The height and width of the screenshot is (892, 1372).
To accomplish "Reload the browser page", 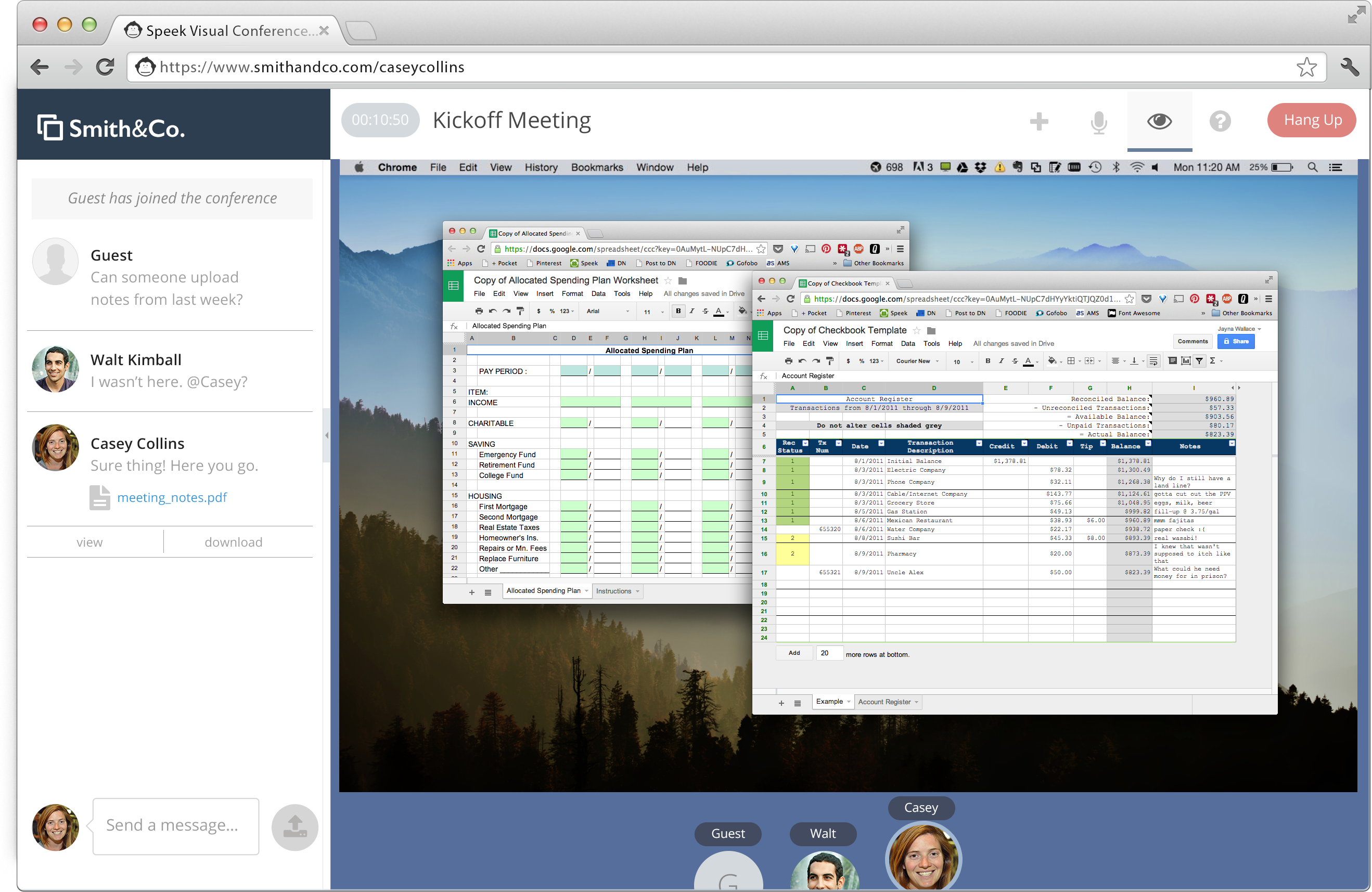I will 105,68.
